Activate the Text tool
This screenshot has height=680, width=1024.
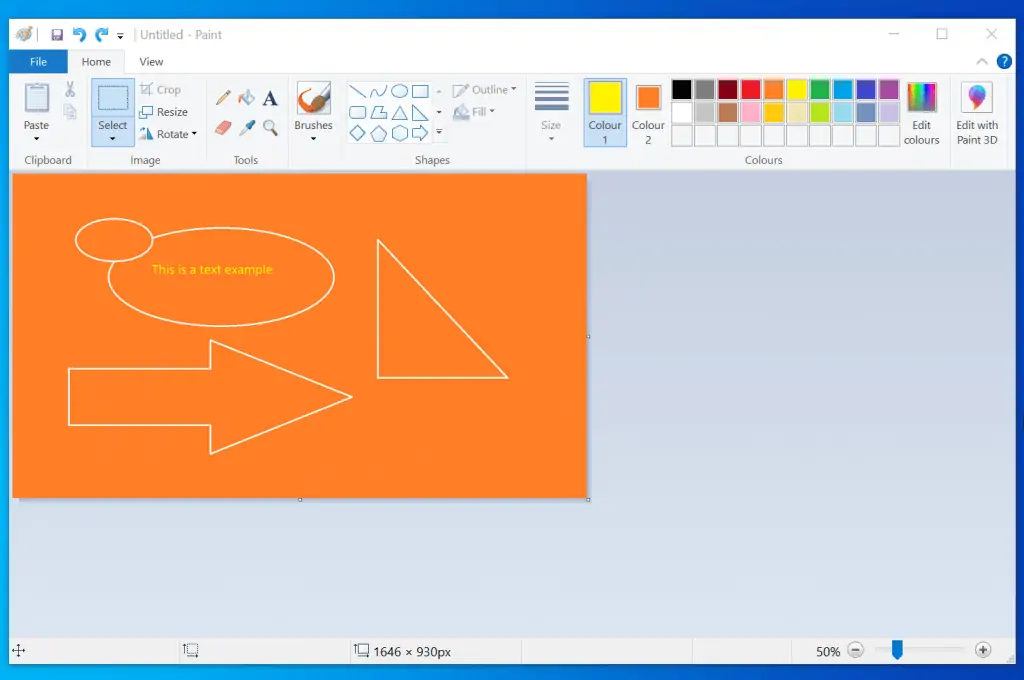tap(268, 97)
